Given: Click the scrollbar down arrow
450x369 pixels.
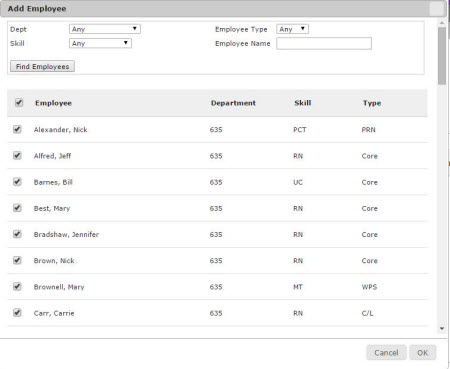Looking at the screenshot, I should pyautogui.click(x=442, y=329).
